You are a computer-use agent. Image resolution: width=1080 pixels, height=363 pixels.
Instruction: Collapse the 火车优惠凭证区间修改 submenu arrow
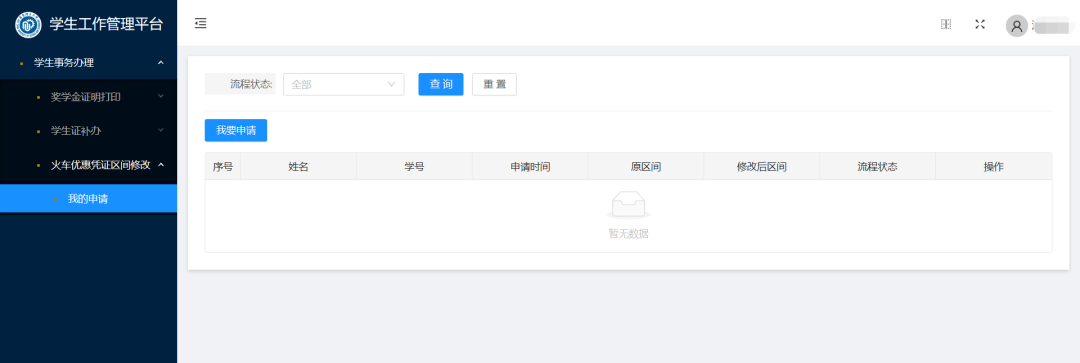pos(160,165)
